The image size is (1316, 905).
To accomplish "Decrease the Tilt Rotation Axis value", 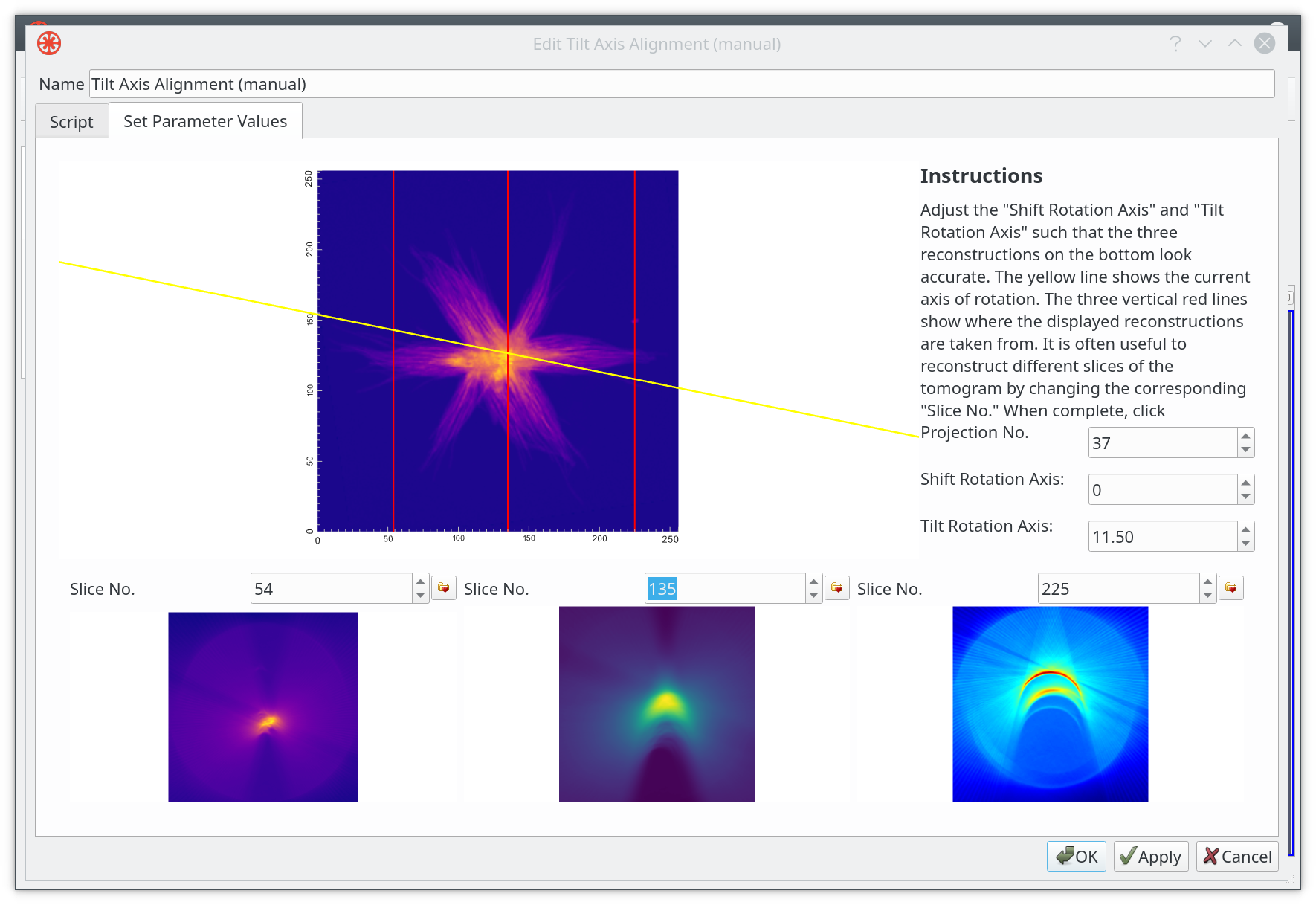I will [1245, 544].
